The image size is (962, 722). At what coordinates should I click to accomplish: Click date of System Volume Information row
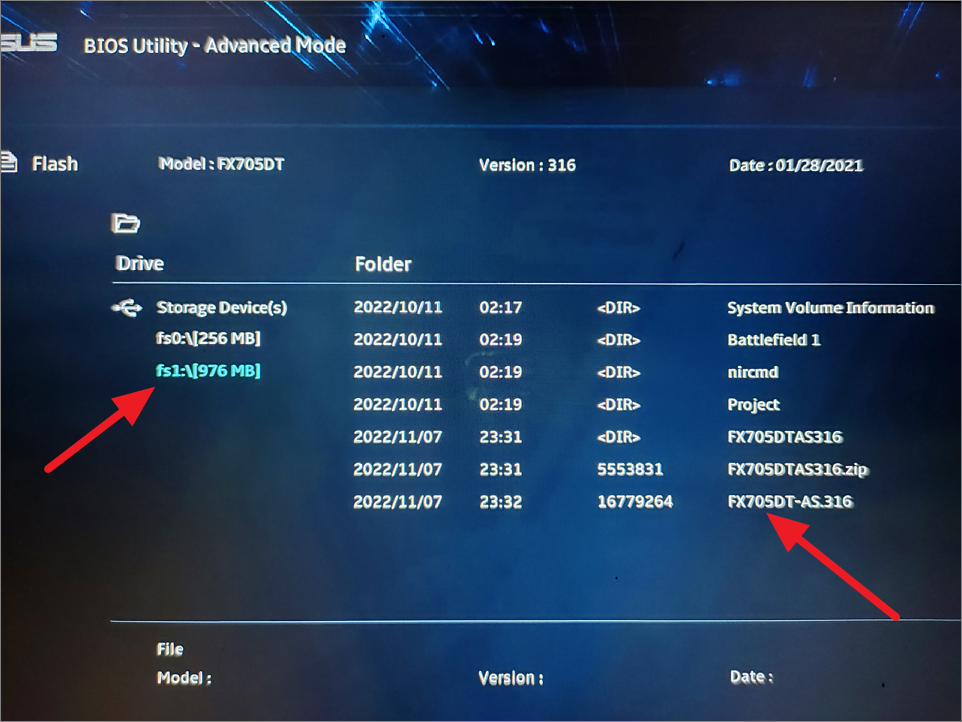[398, 307]
